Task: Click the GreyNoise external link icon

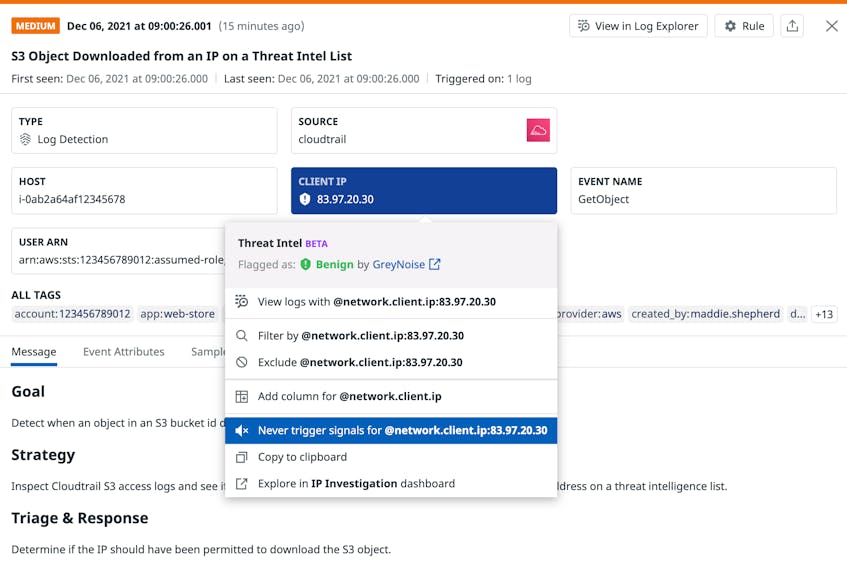Action: (x=434, y=264)
